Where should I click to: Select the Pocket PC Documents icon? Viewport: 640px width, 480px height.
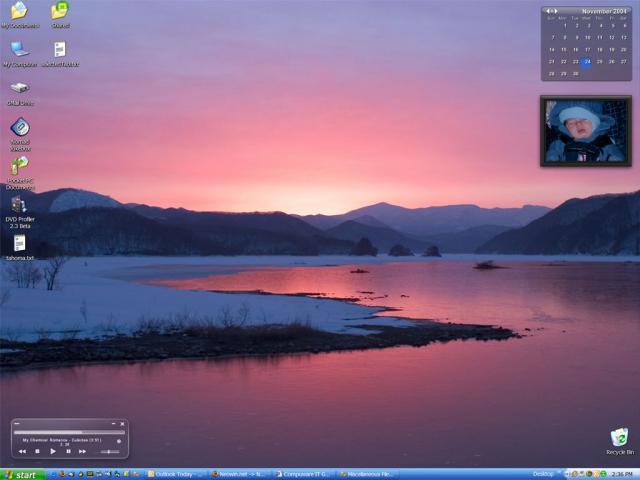pos(20,173)
